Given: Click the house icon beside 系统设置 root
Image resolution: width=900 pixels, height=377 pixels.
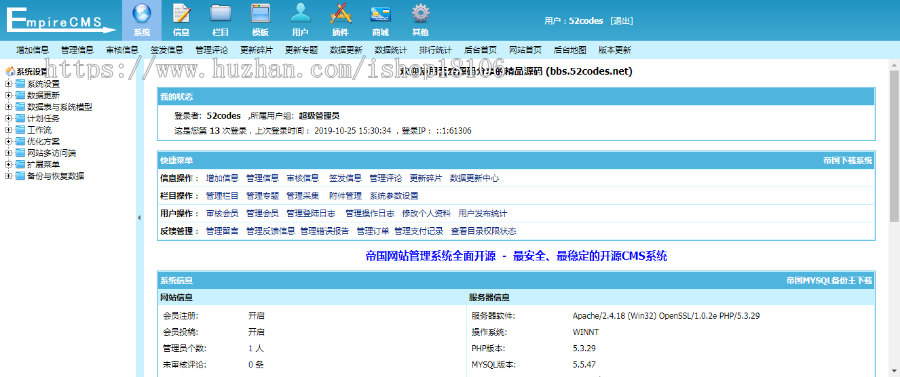Looking at the screenshot, I should (x=10, y=72).
